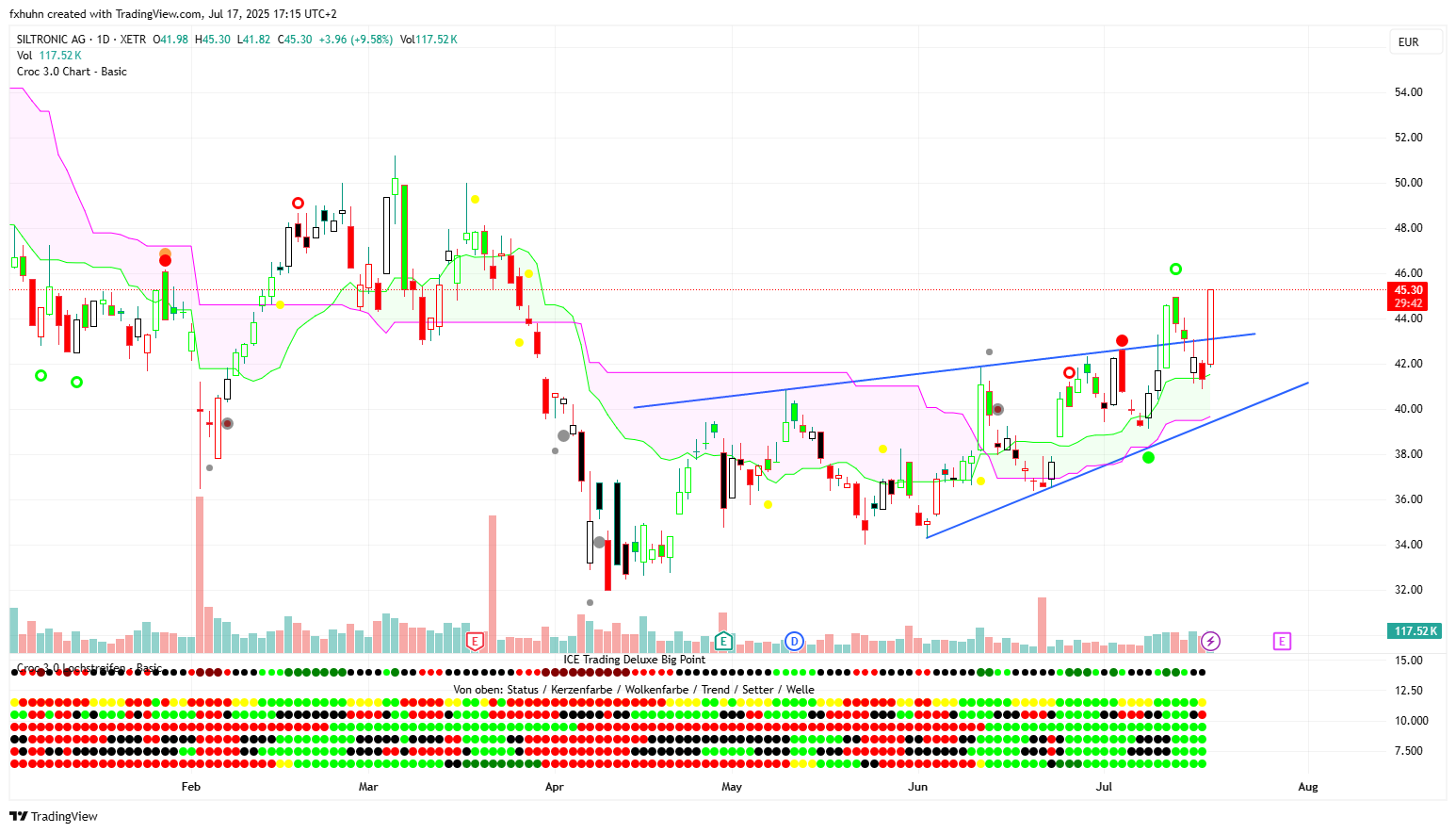Click the red hollow circle signal in late February
Image resolution: width=1456 pixels, height=833 pixels.
tap(298, 204)
